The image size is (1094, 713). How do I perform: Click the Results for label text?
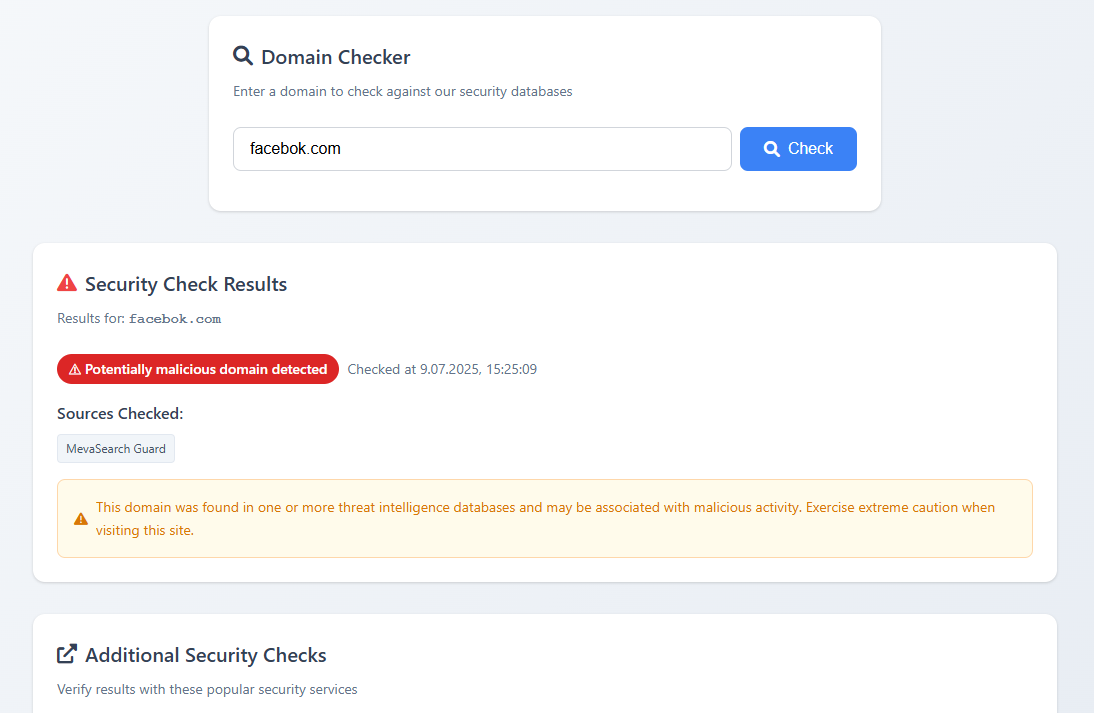[x=91, y=319]
